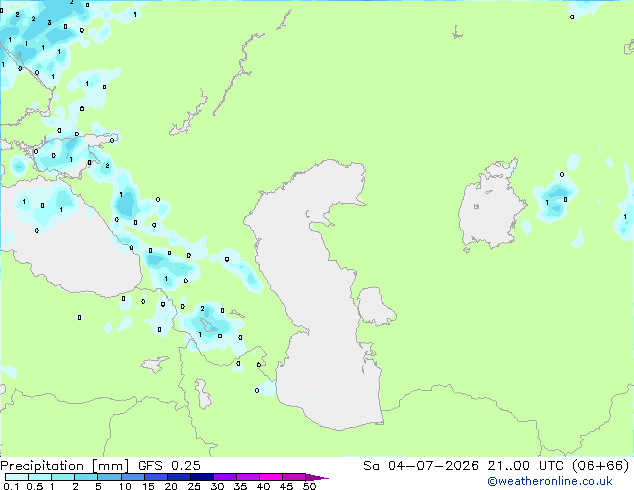Select the 30–35 mm purple legend swatch

225,477
